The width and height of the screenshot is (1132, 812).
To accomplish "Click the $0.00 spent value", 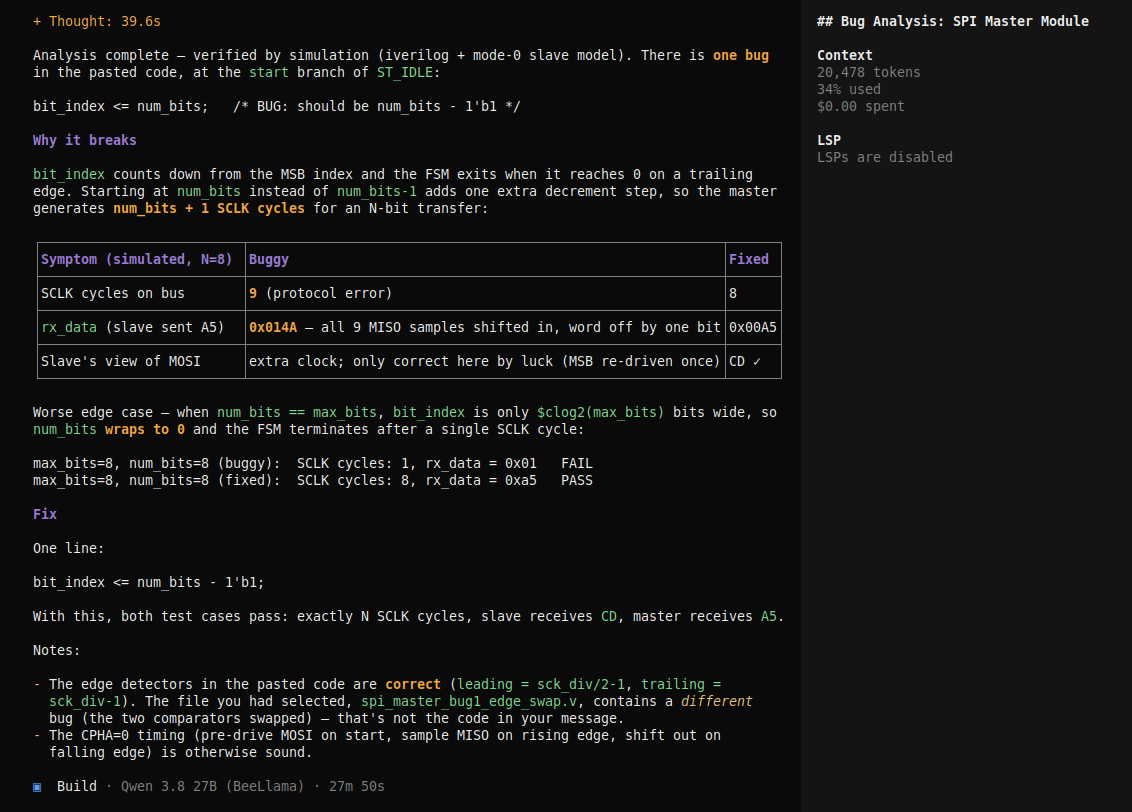I will click(x=861, y=106).
